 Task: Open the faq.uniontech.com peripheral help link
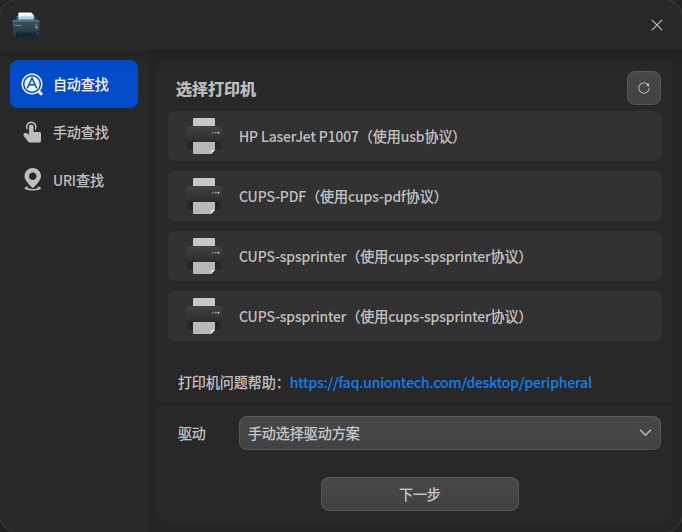click(x=441, y=383)
